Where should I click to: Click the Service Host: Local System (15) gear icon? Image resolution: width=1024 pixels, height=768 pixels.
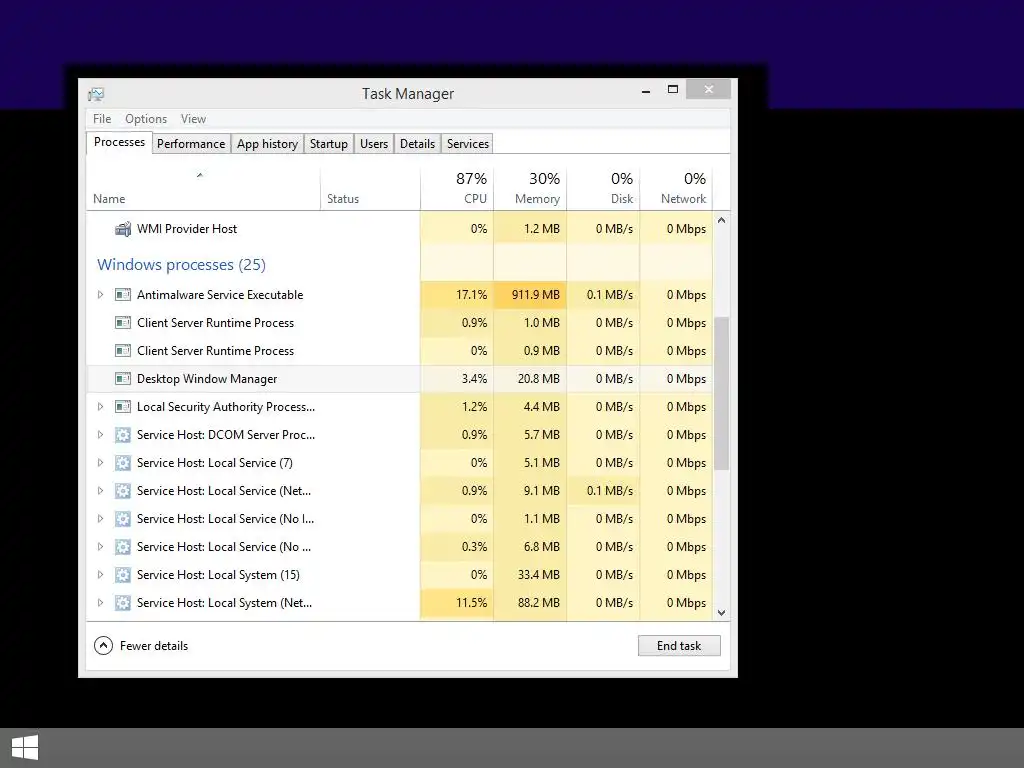pos(123,575)
